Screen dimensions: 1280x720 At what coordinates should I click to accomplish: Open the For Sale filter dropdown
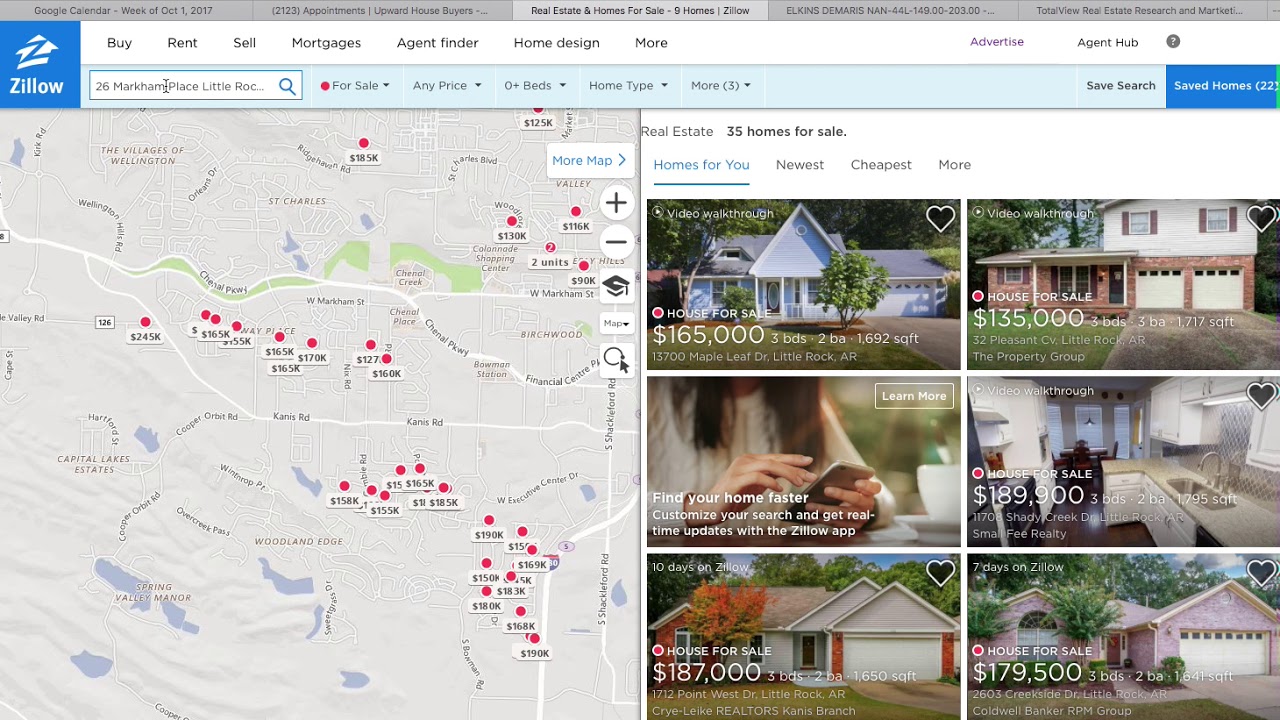355,86
